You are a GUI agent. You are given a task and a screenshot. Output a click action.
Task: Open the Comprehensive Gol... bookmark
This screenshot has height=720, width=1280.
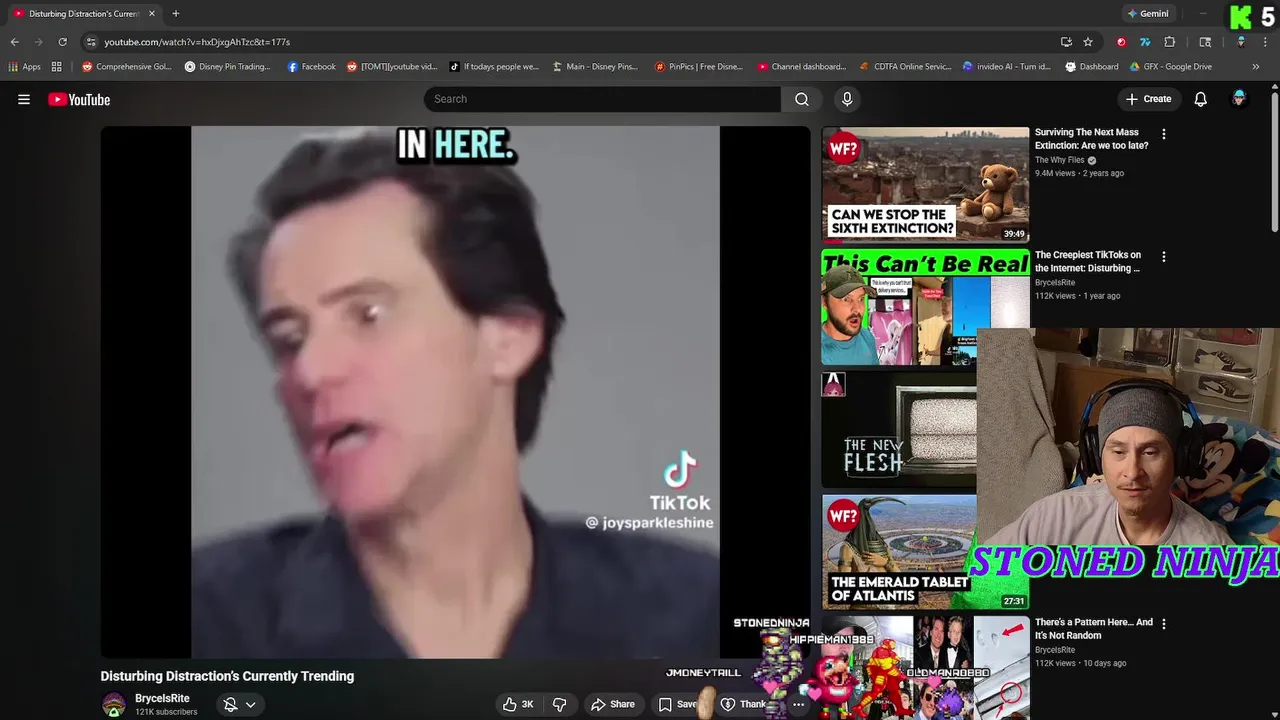tap(127, 67)
